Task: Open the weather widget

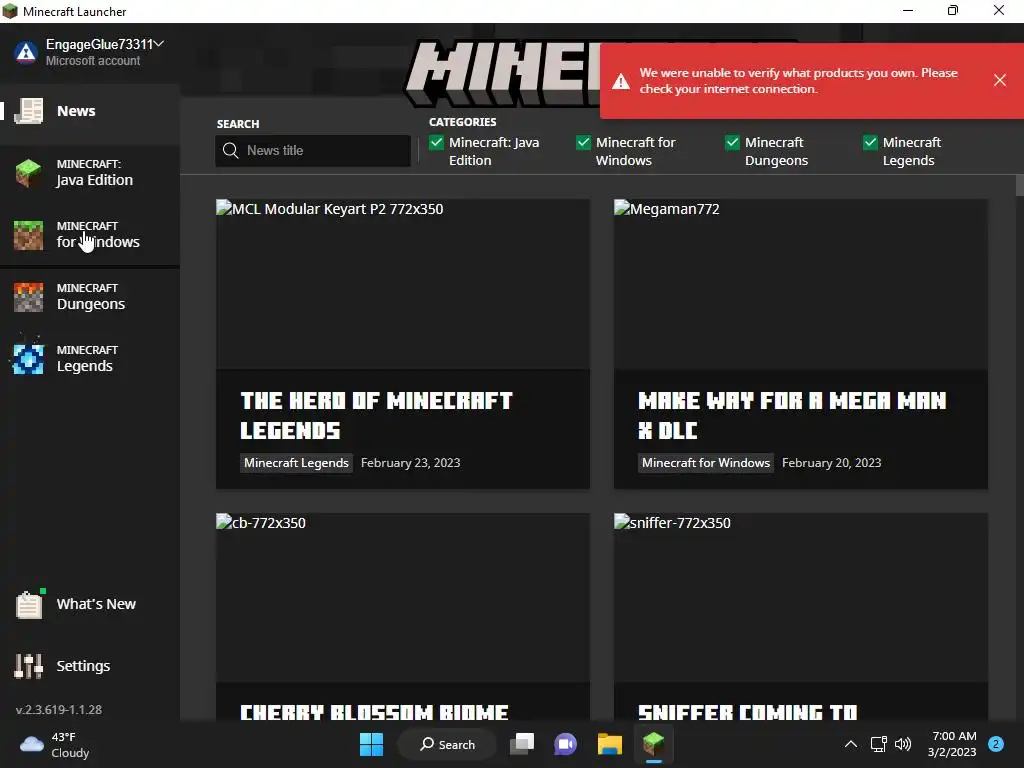Action: tap(55, 744)
